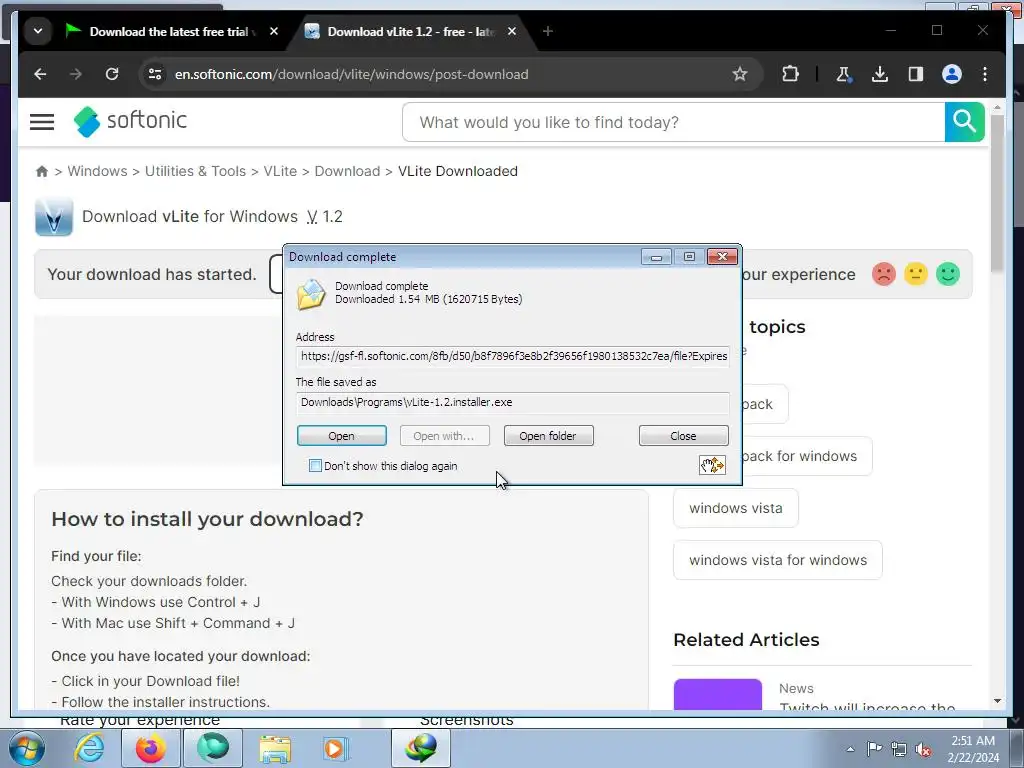Open Windows Explorer folder taskbar icon
This screenshot has width=1024, height=768.
click(275, 750)
